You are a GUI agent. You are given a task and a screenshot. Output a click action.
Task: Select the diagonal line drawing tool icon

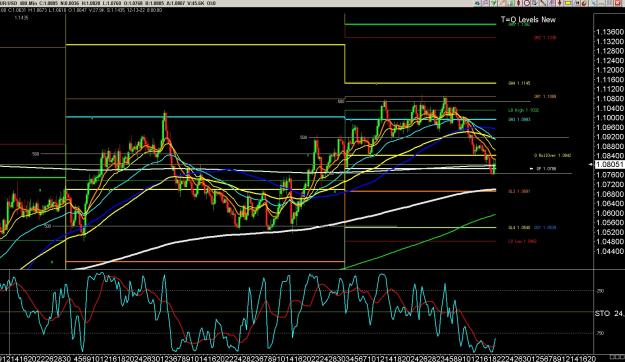[x=542, y=3]
